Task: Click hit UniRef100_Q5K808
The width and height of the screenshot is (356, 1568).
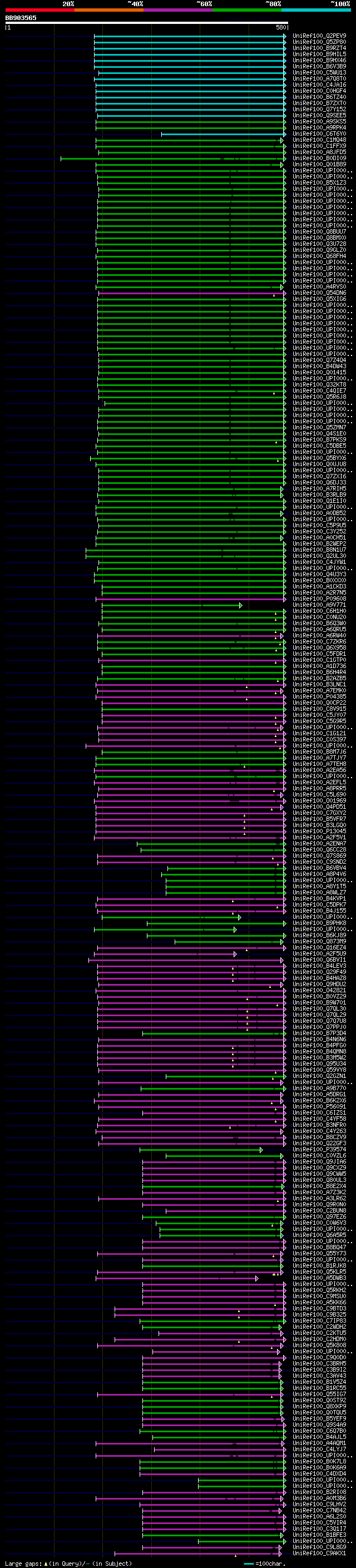Action: (319, 1345)
